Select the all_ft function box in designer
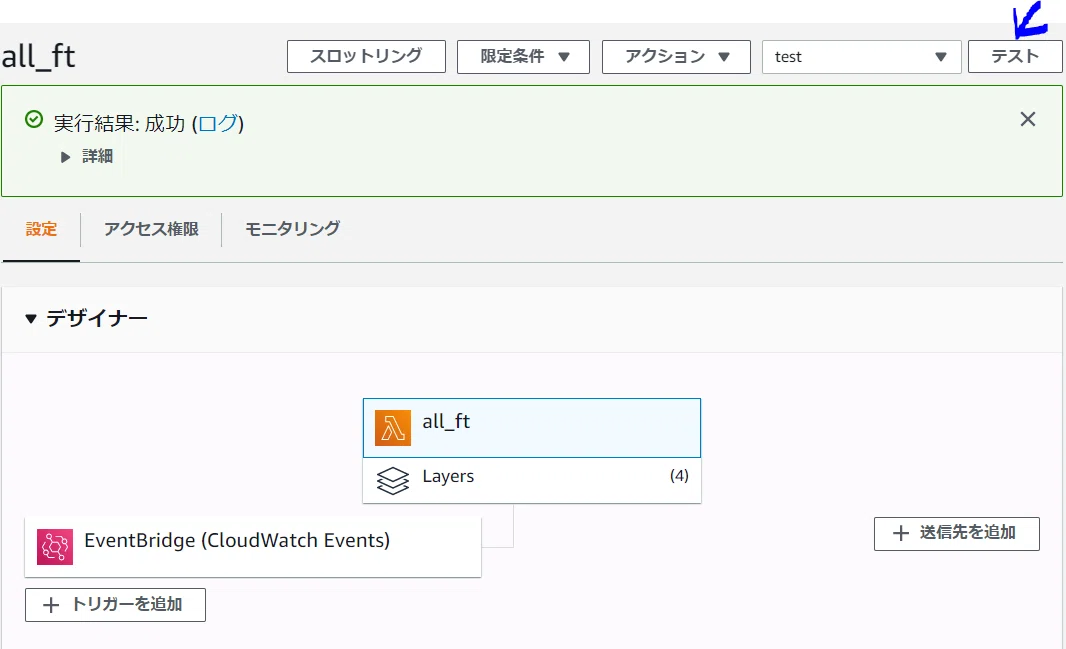The width and height of the screenshot is (1066, 649). (x=532, y=428)
